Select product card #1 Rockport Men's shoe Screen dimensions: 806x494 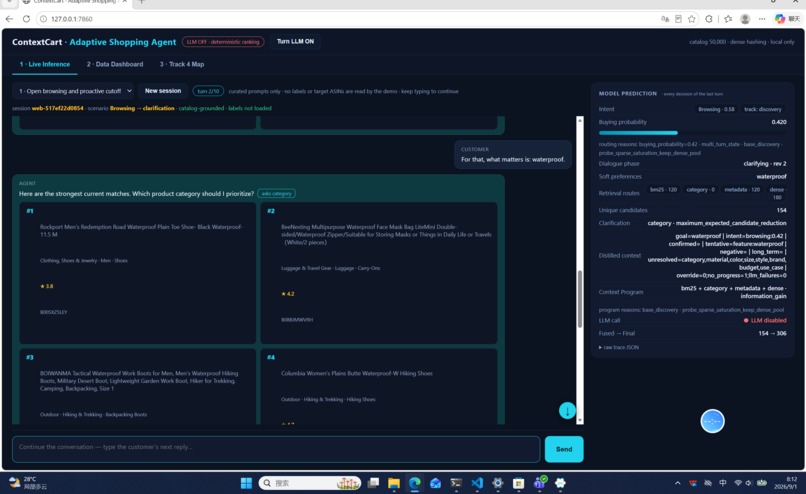tap(137, 273)
